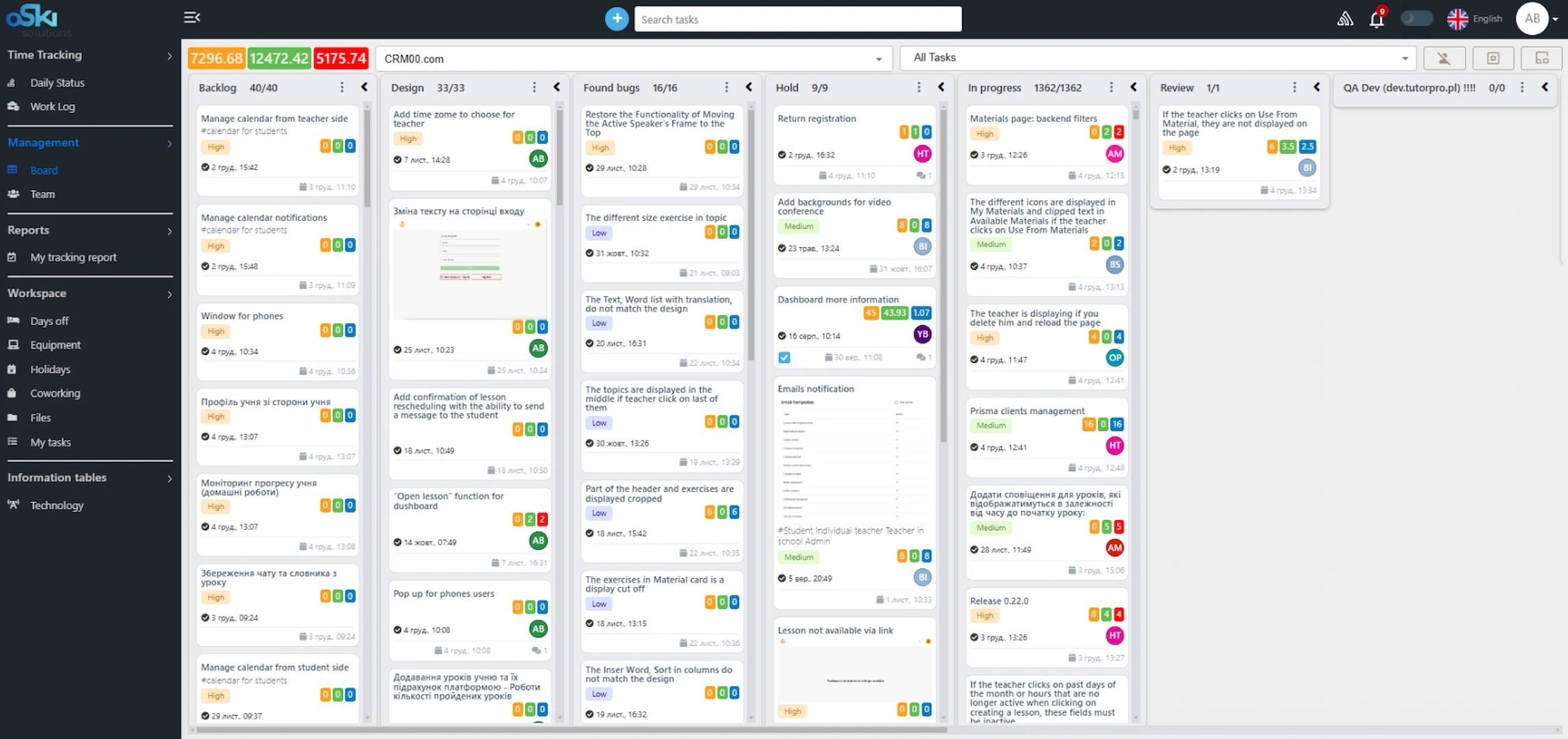Click OP avatar on teacher is displaying card
1568x739 pixels.
(x=1115, y=357)
